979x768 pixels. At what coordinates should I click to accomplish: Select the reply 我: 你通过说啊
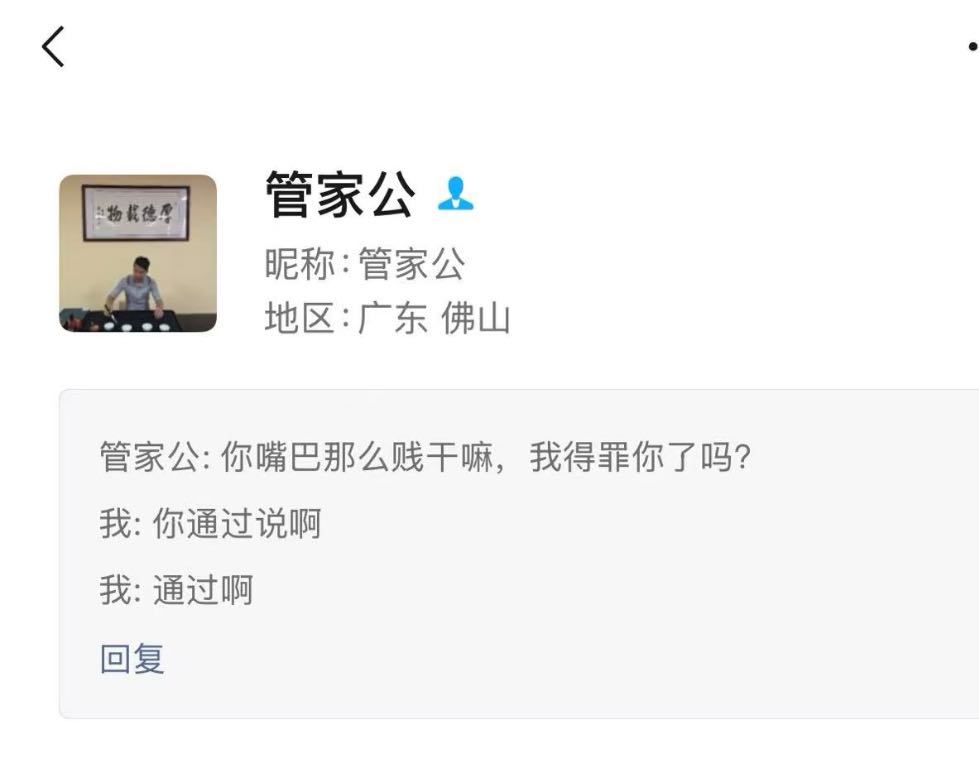coord(210,523)
